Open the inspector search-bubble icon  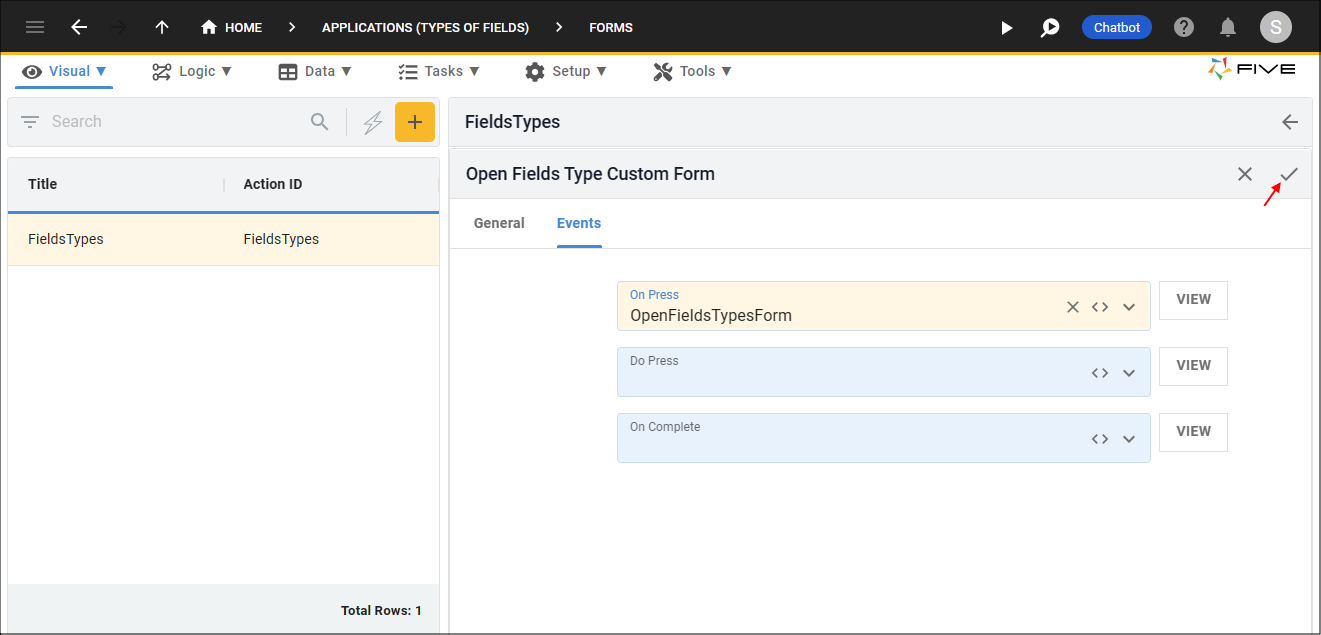click(x=1049, y=28)
